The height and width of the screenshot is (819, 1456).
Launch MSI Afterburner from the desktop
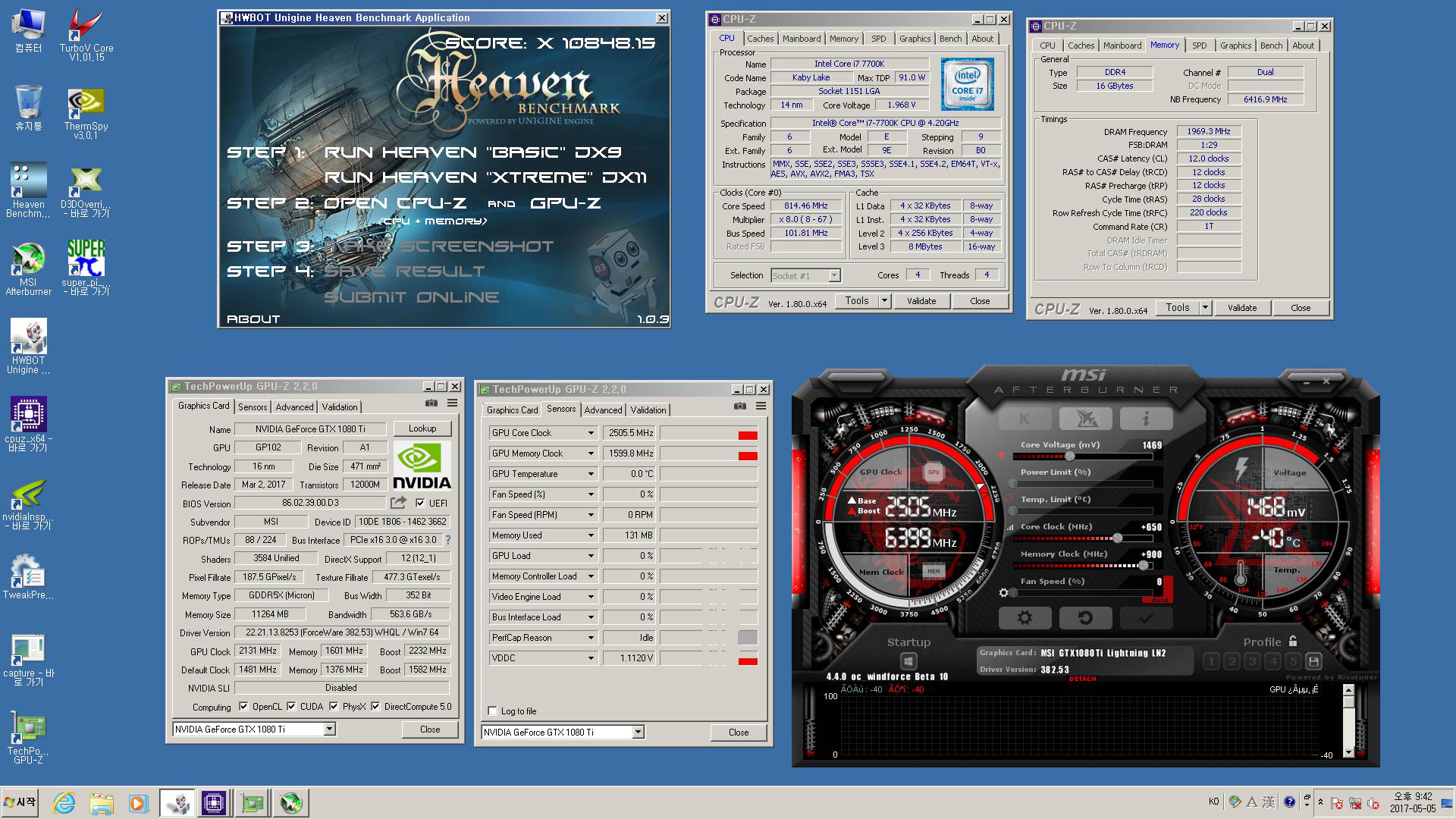28,269
